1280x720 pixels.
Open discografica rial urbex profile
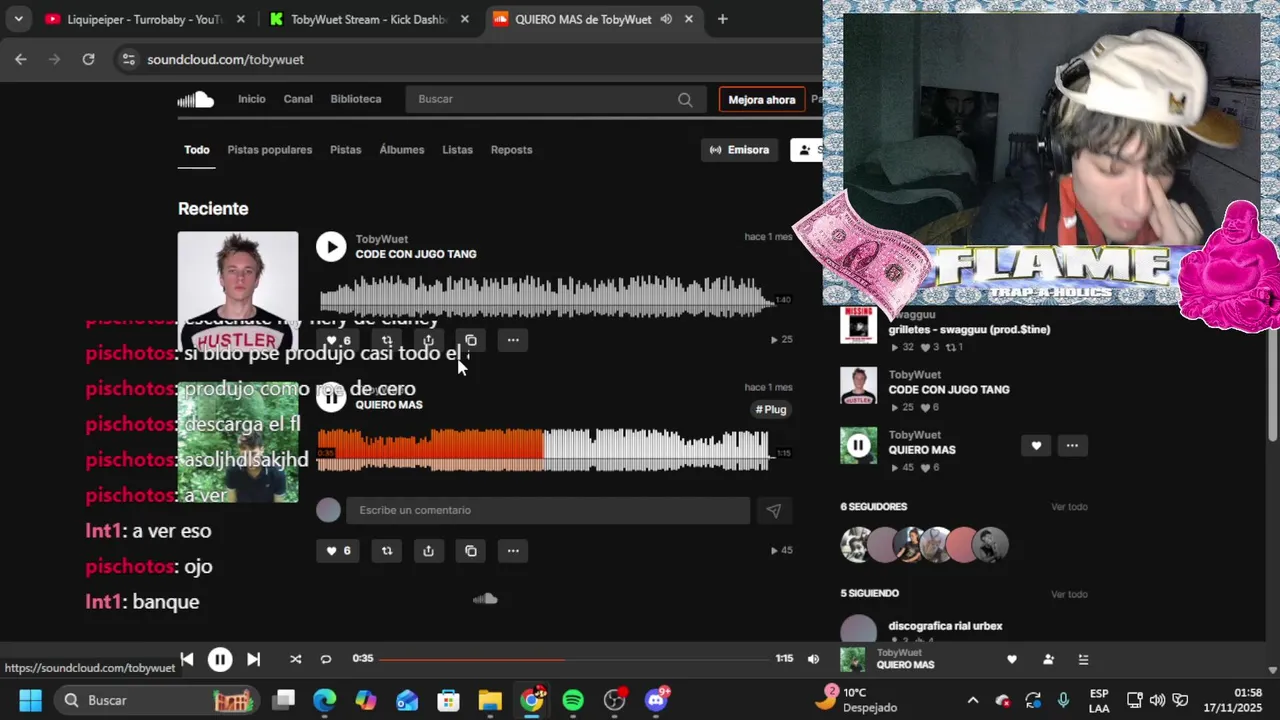tap(946, 626)
